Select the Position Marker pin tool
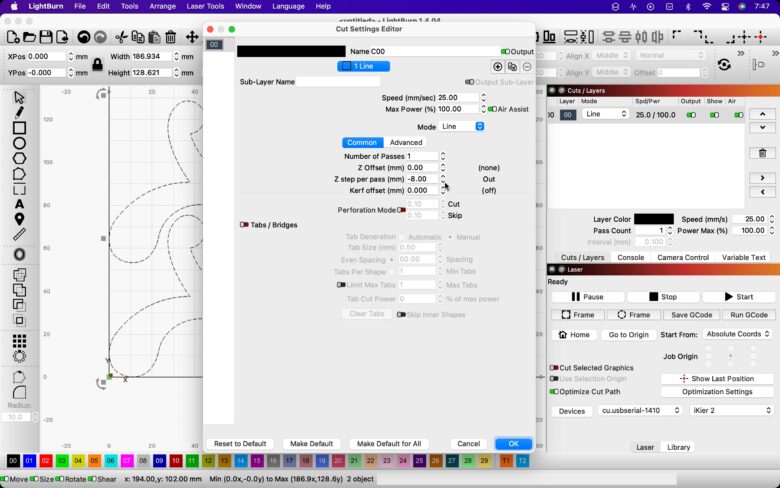The height and width of the screenshot is (488, 780). tap(19, 219)
